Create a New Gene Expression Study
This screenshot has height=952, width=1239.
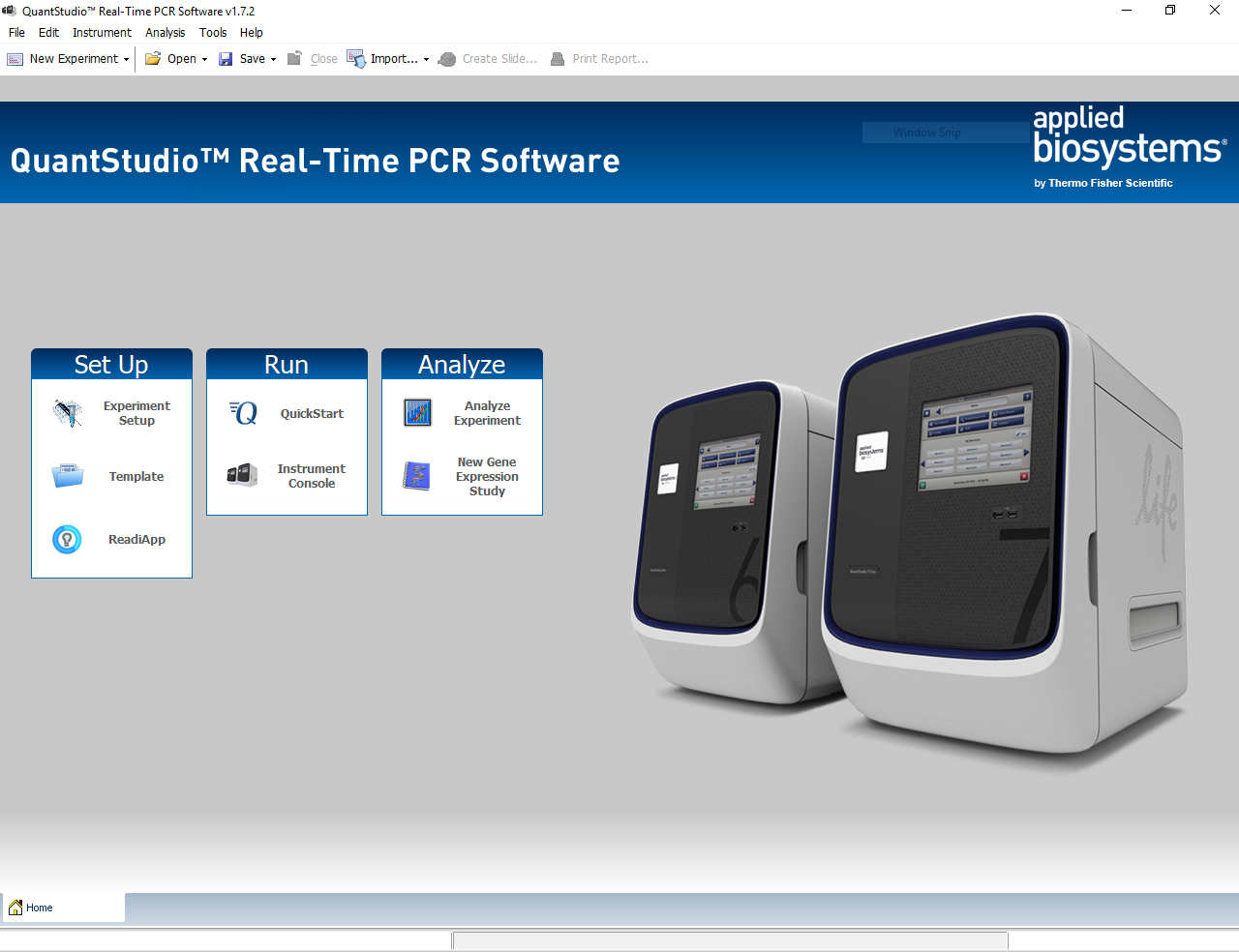[487, 476]
